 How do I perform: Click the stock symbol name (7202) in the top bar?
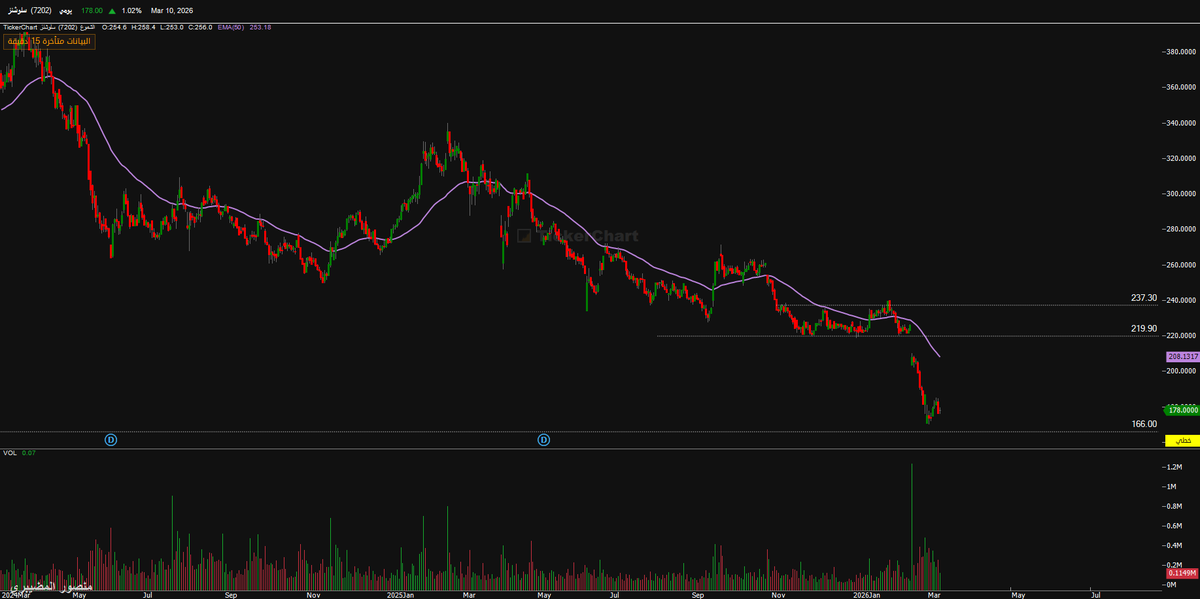click(30, 11)
